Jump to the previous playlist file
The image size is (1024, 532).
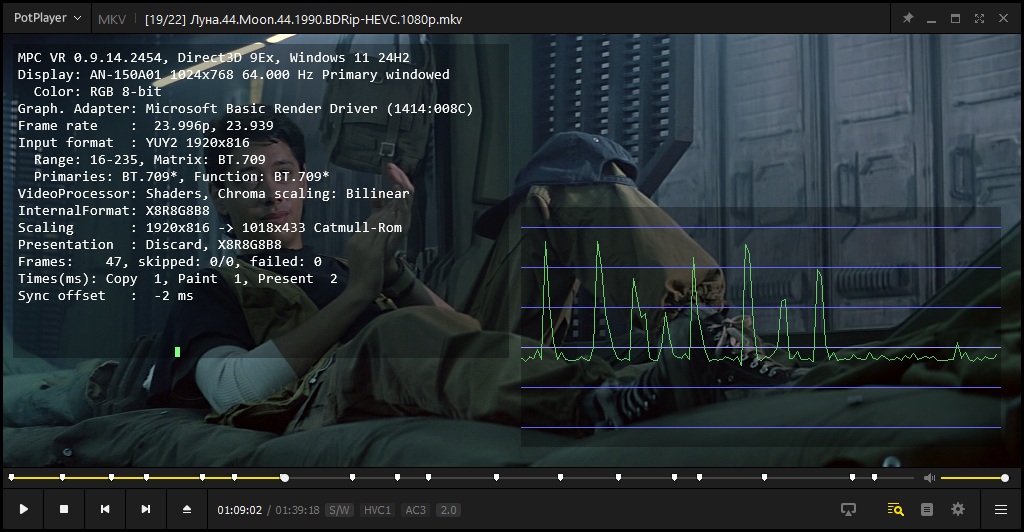[104, 509]
